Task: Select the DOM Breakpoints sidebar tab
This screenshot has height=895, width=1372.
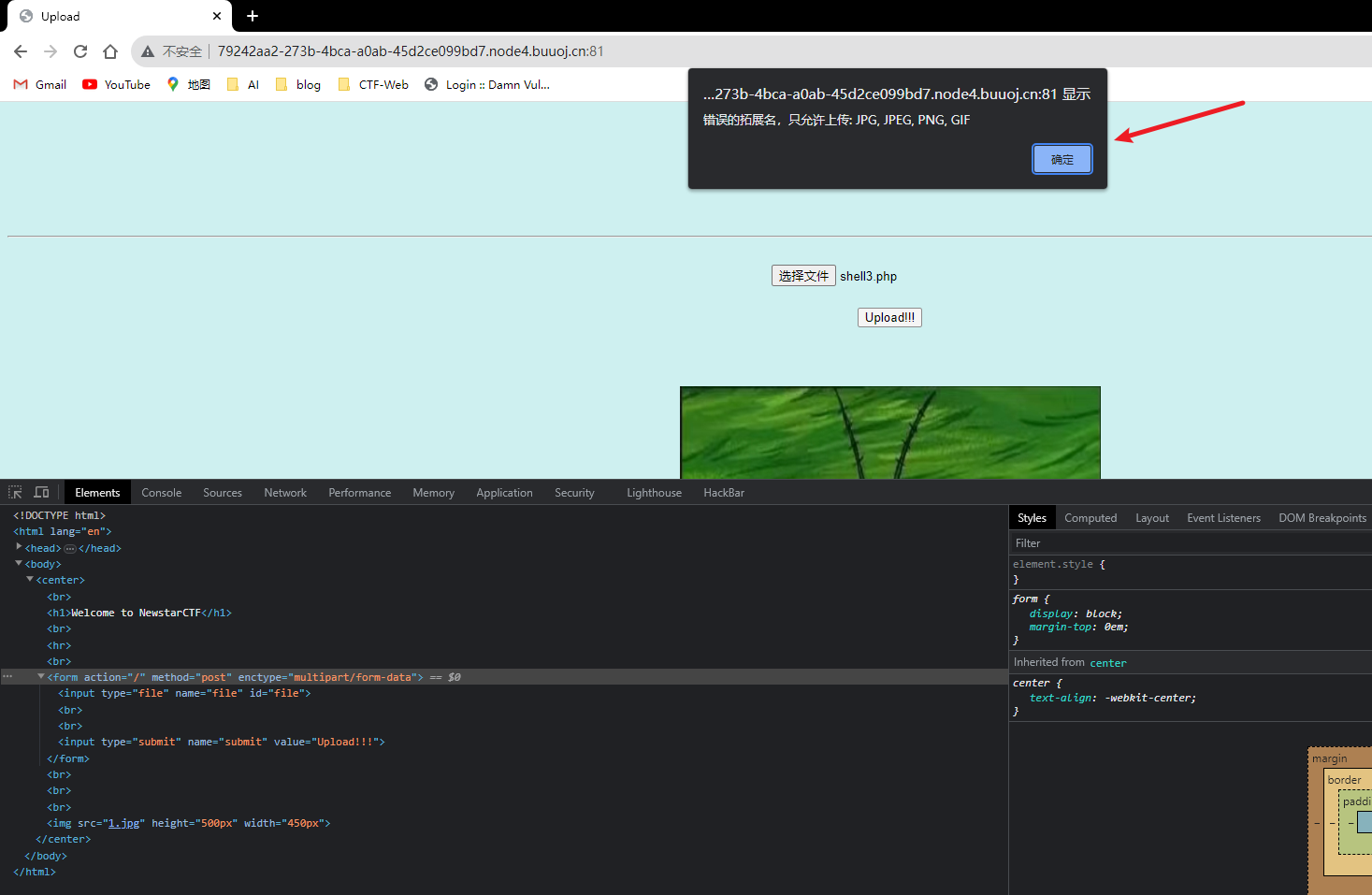Action: 1322,518
